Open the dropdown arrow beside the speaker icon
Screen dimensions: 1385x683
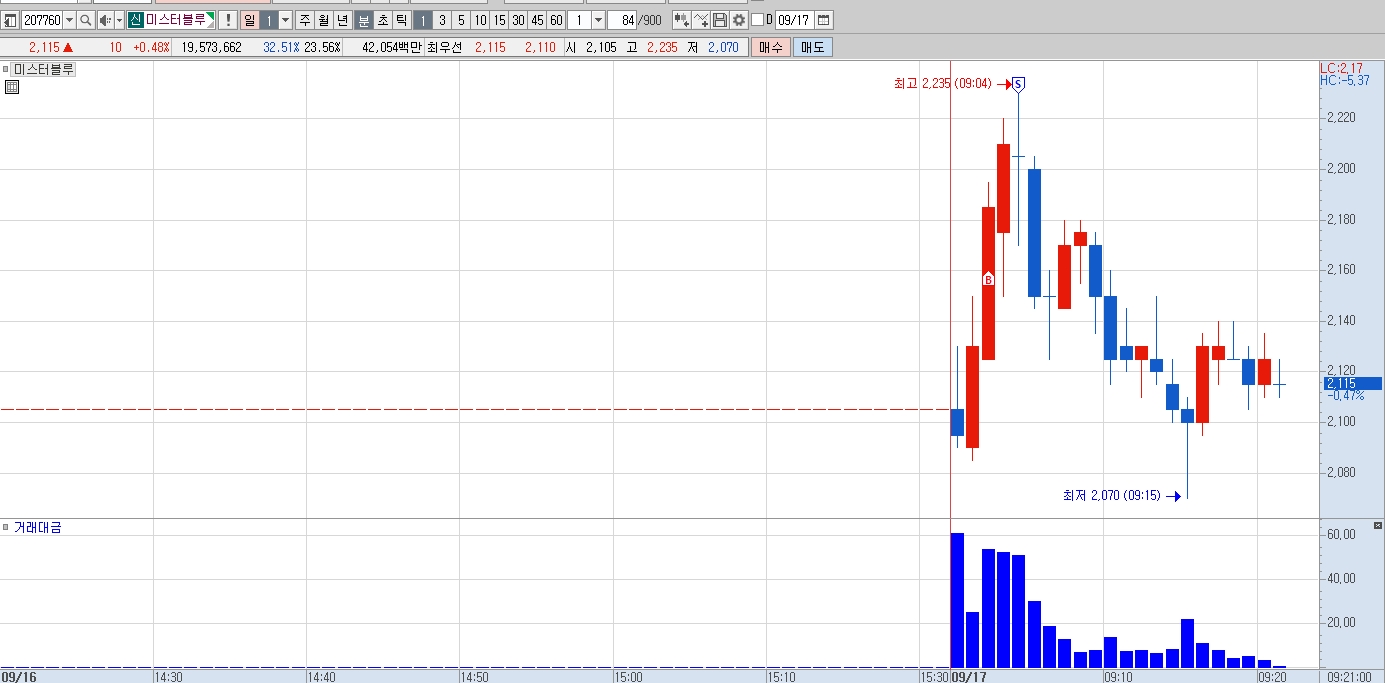(x=119, y=20)
